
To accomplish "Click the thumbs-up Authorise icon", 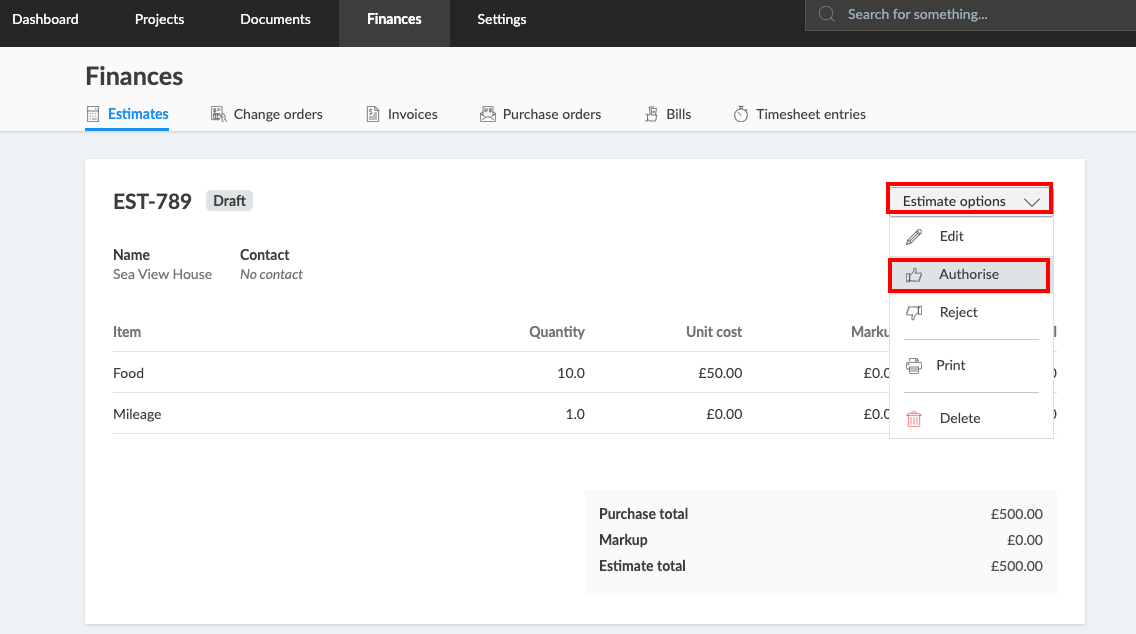I will point(914,275).
